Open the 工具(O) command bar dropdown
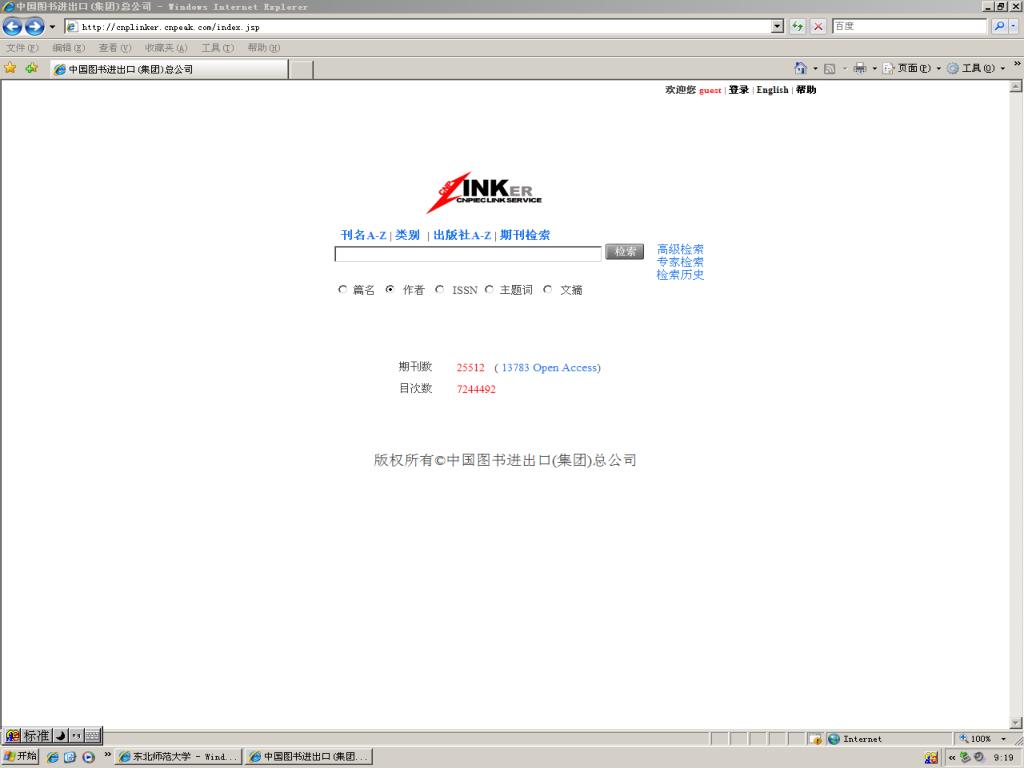Viewport: 1024px width, 768px height. [x=976, y=69]
